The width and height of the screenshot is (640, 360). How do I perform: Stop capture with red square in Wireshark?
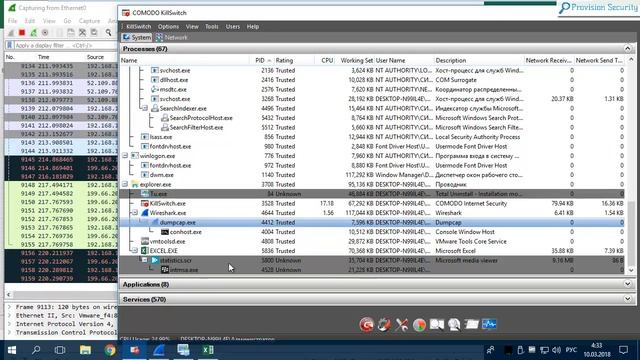22,33
